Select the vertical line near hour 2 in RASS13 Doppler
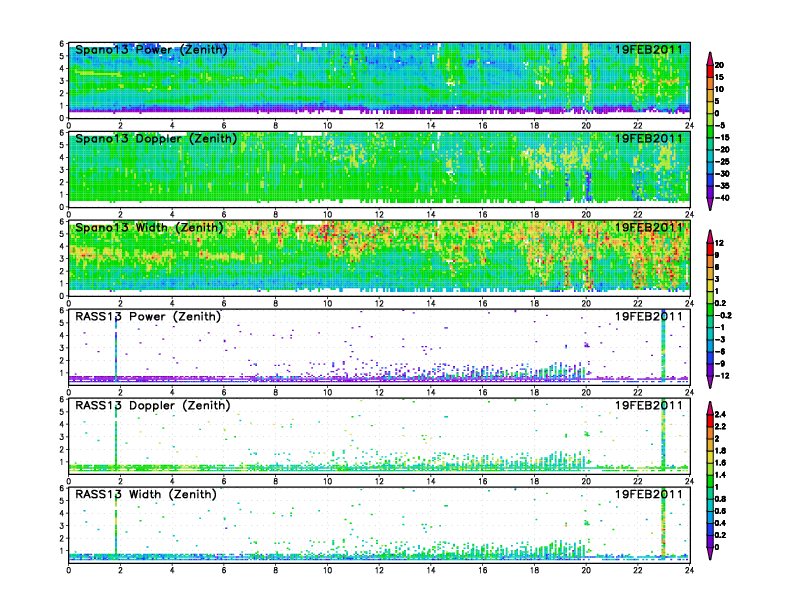This screenshot has height=612, width=792. tap(117, 435)
